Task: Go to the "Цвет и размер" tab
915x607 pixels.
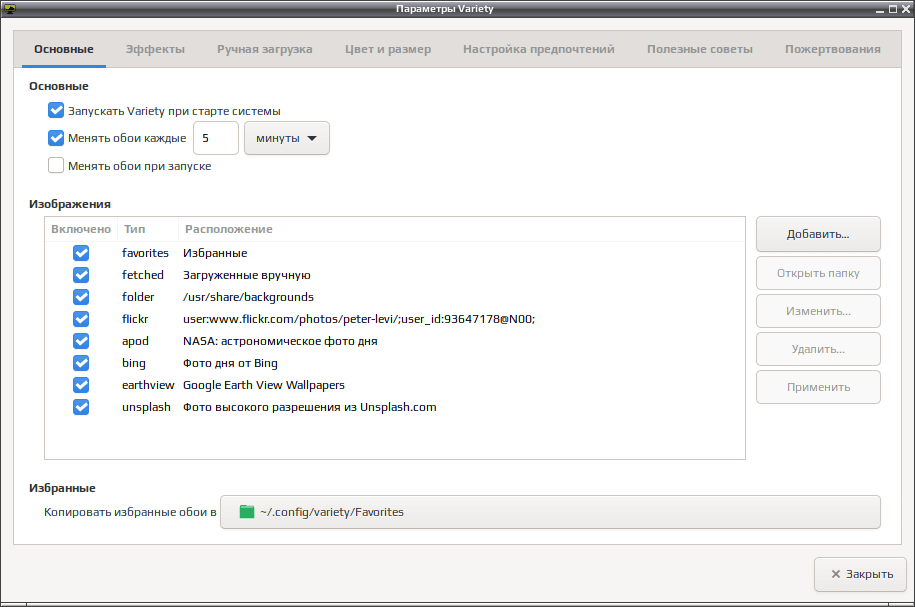Action: coord(387,49)
